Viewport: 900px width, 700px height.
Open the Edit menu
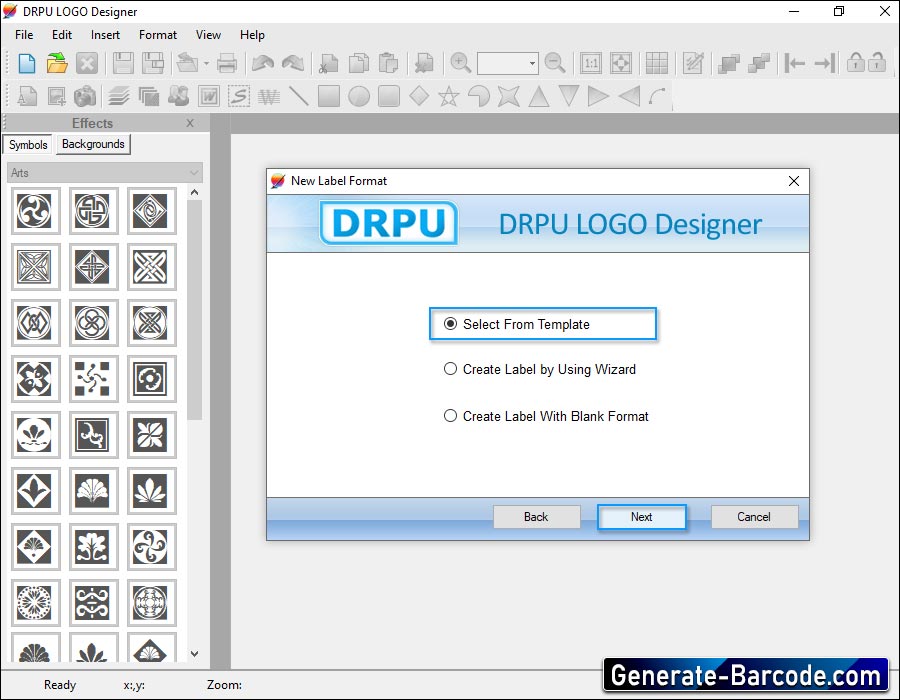tap(62, 35)
